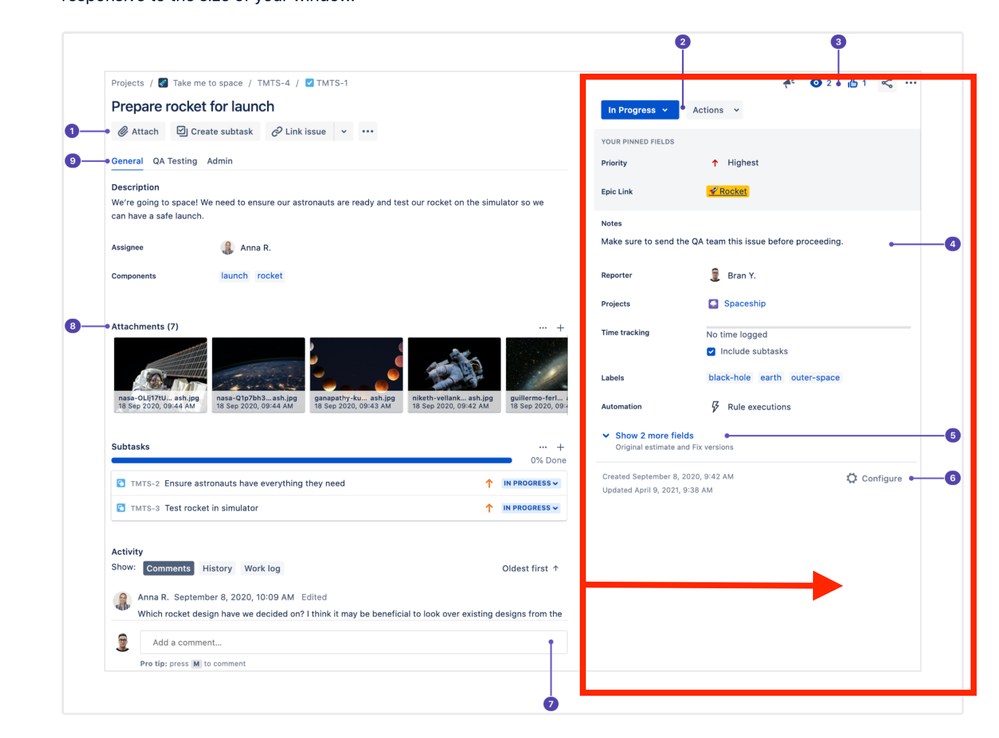Click the Take me to space project icon

point(163,83)
